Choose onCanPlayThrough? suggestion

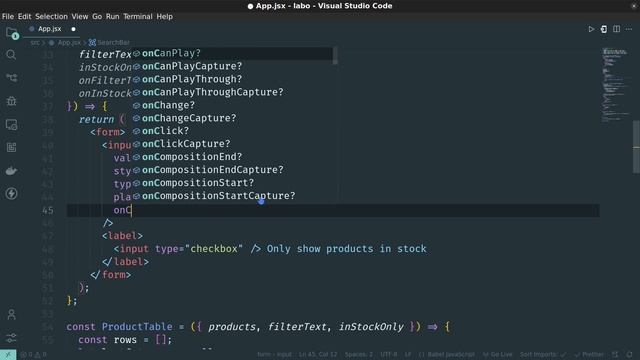point(233,79)
